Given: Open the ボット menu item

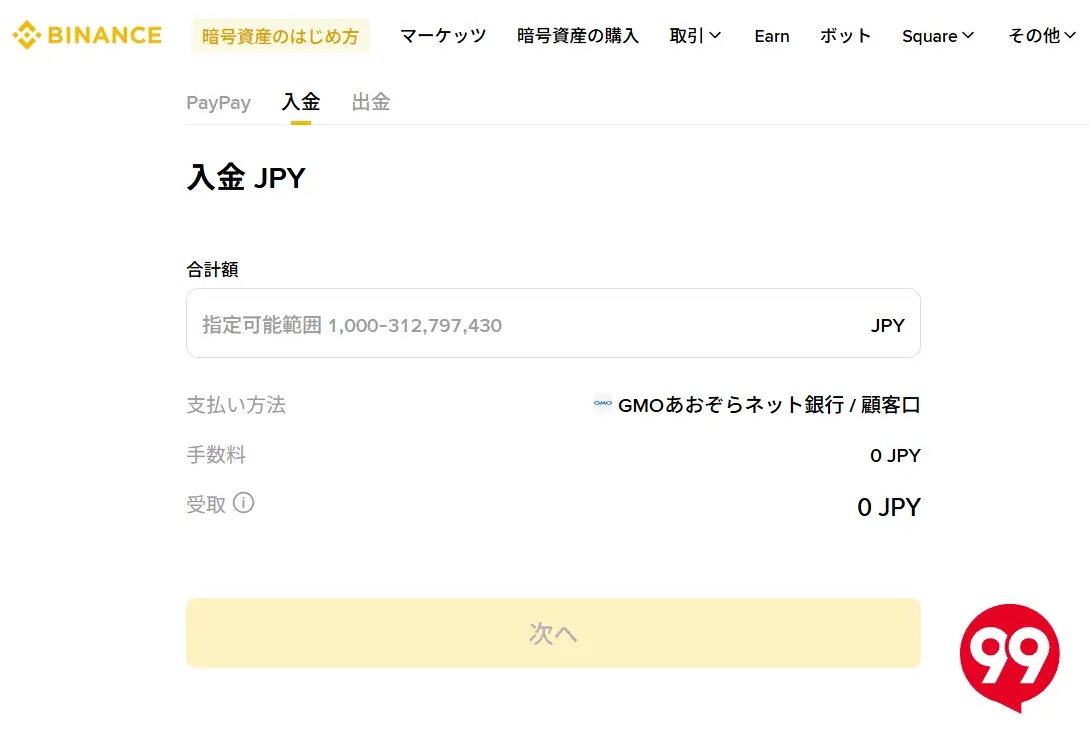Looking at the screenshot, I should (x=845, y=35).
